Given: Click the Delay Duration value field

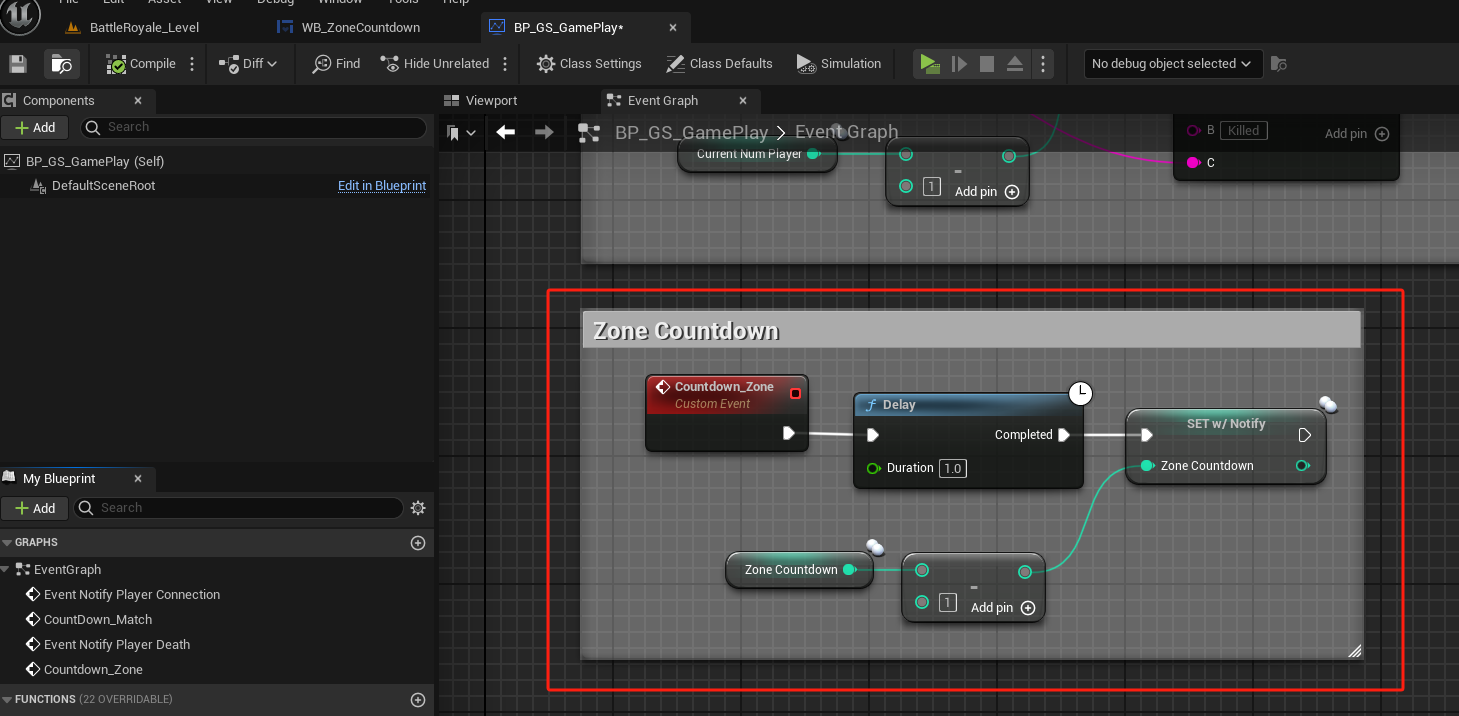Looking at the screenshot, I should [x=952, y=468].
